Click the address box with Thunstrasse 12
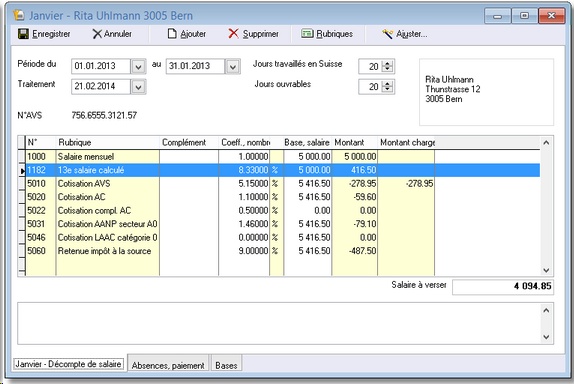Image resolution: width=574 pixels, height=384 pixels. 486,92
